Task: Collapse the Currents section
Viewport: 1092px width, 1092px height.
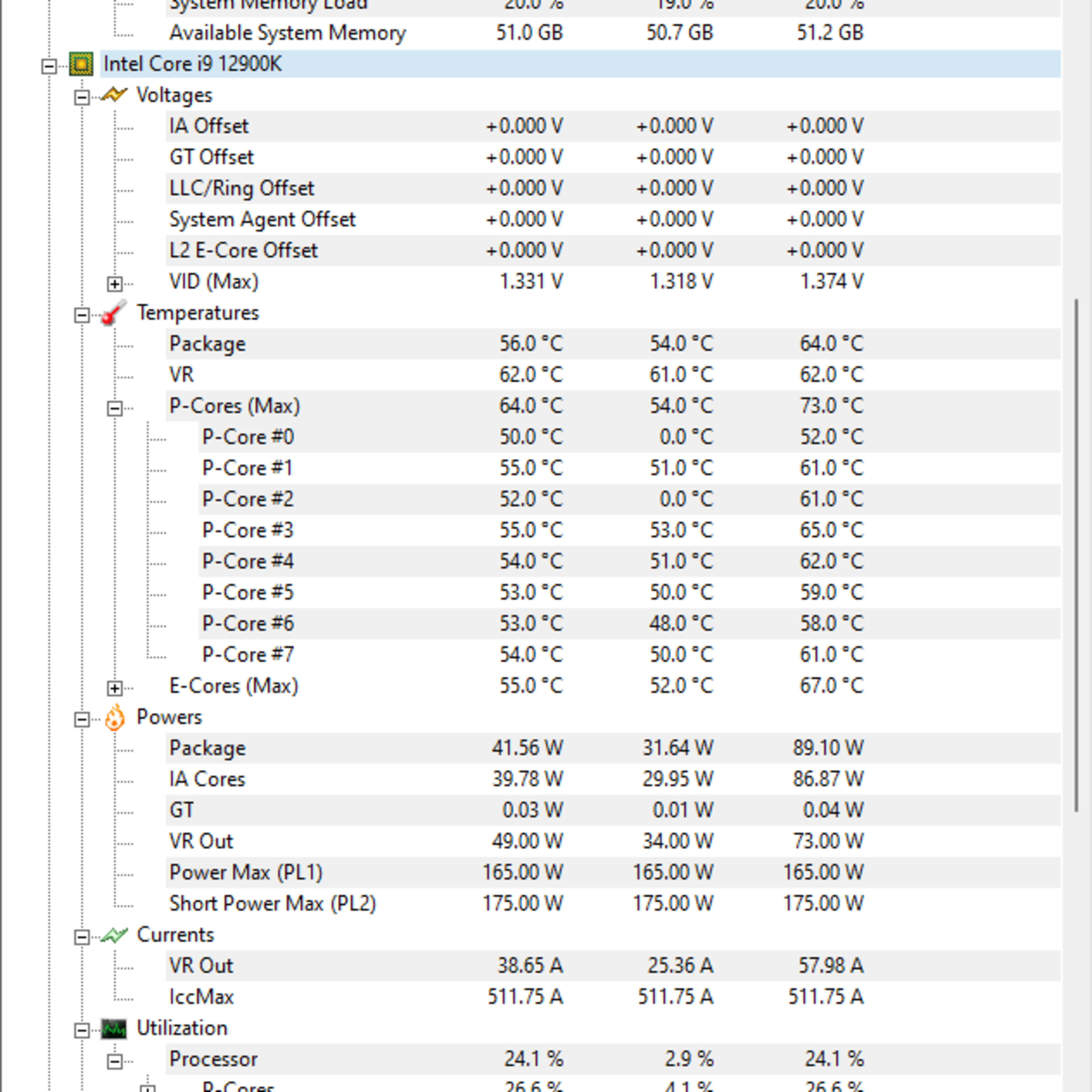Action: pos(82,938)
